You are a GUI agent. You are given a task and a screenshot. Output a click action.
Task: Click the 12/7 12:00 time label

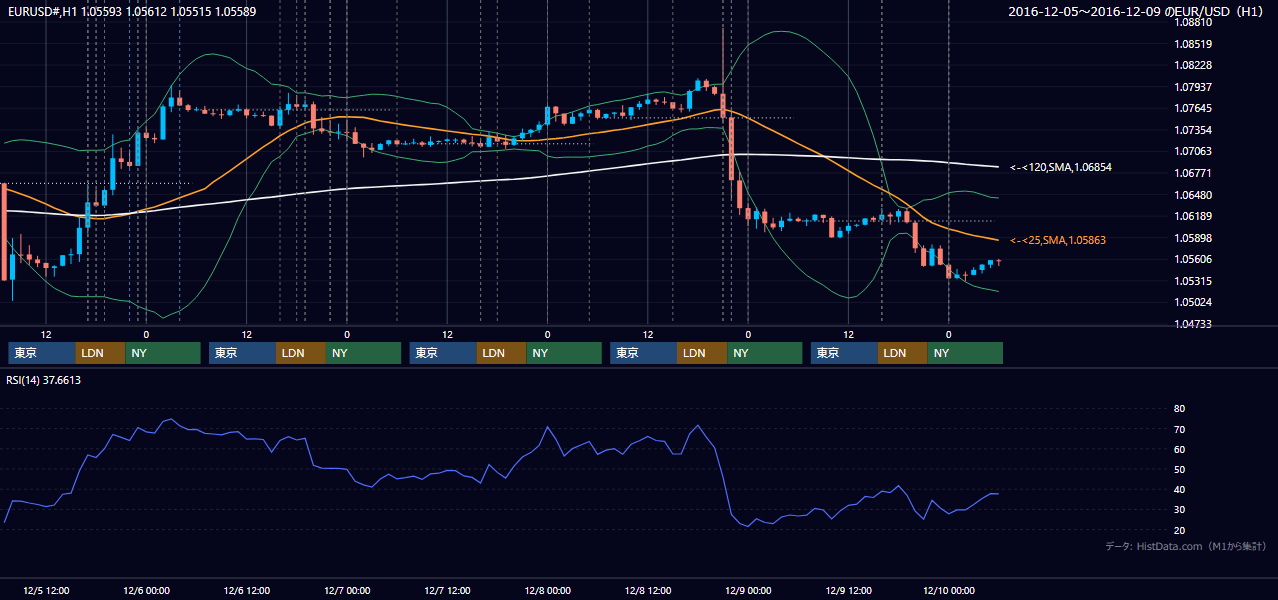point(447,590)
